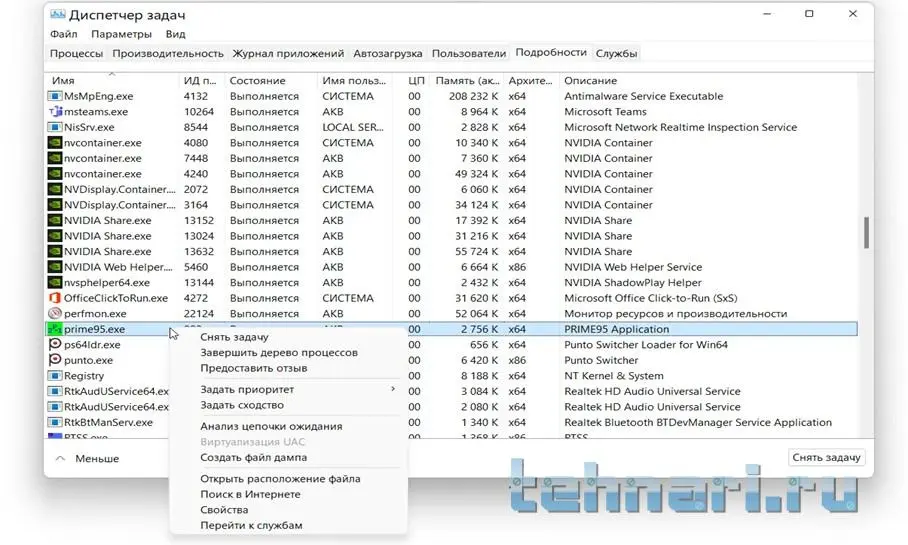Image resolution: width=908 pixels, height=545 pixels.
Task: Click the ps64ldr.exe icon
Action: pyautogui.click(x=54, y=345)
